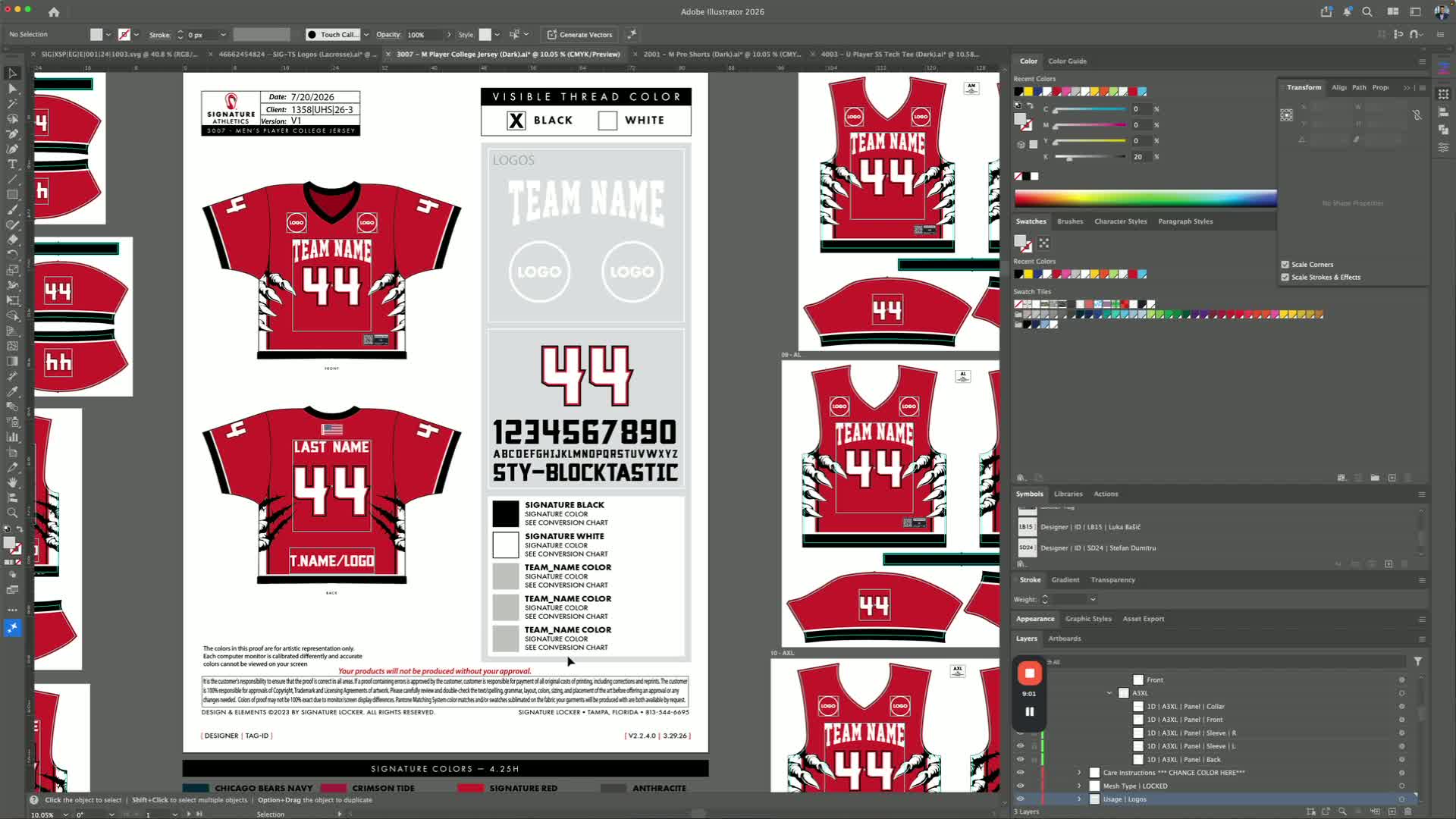Open the Graphic Styles tab
The image size is (1456, 819).
pos(1088,619)
